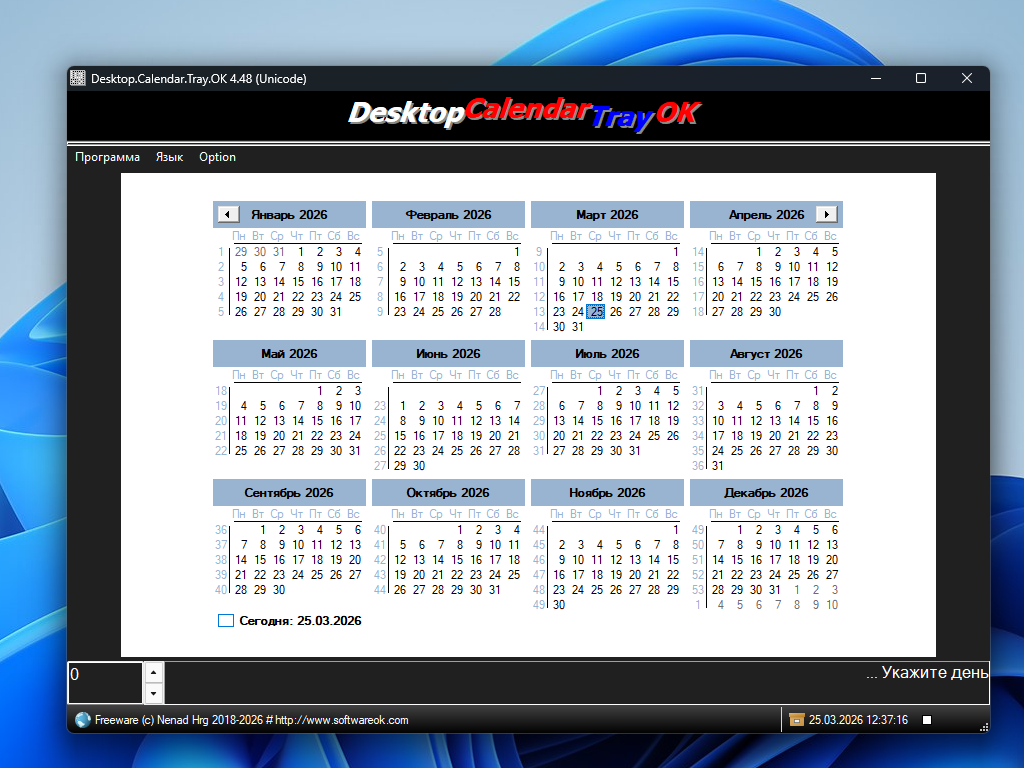The image size is (1024, 768).
Task: Select day 31 in Март 2026
Action: pyautogui.click(x=578, y=327)
